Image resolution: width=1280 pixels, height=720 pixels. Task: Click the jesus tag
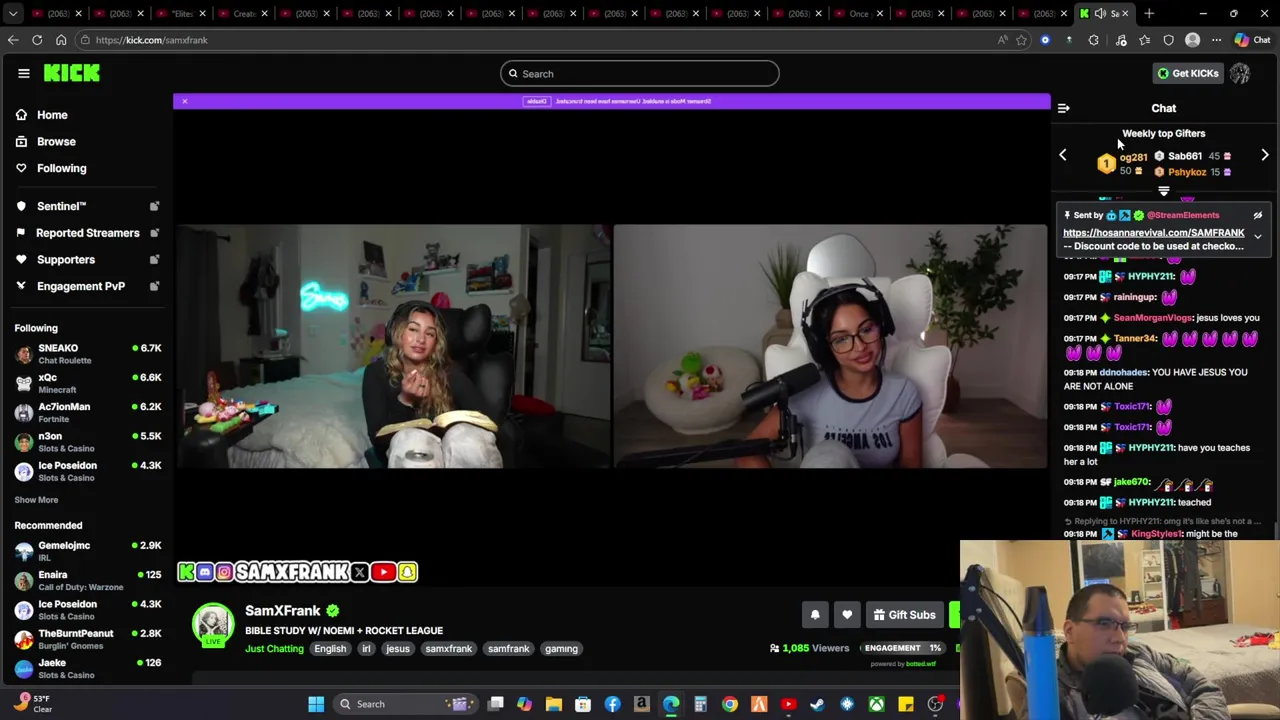[x=398, y=649]
